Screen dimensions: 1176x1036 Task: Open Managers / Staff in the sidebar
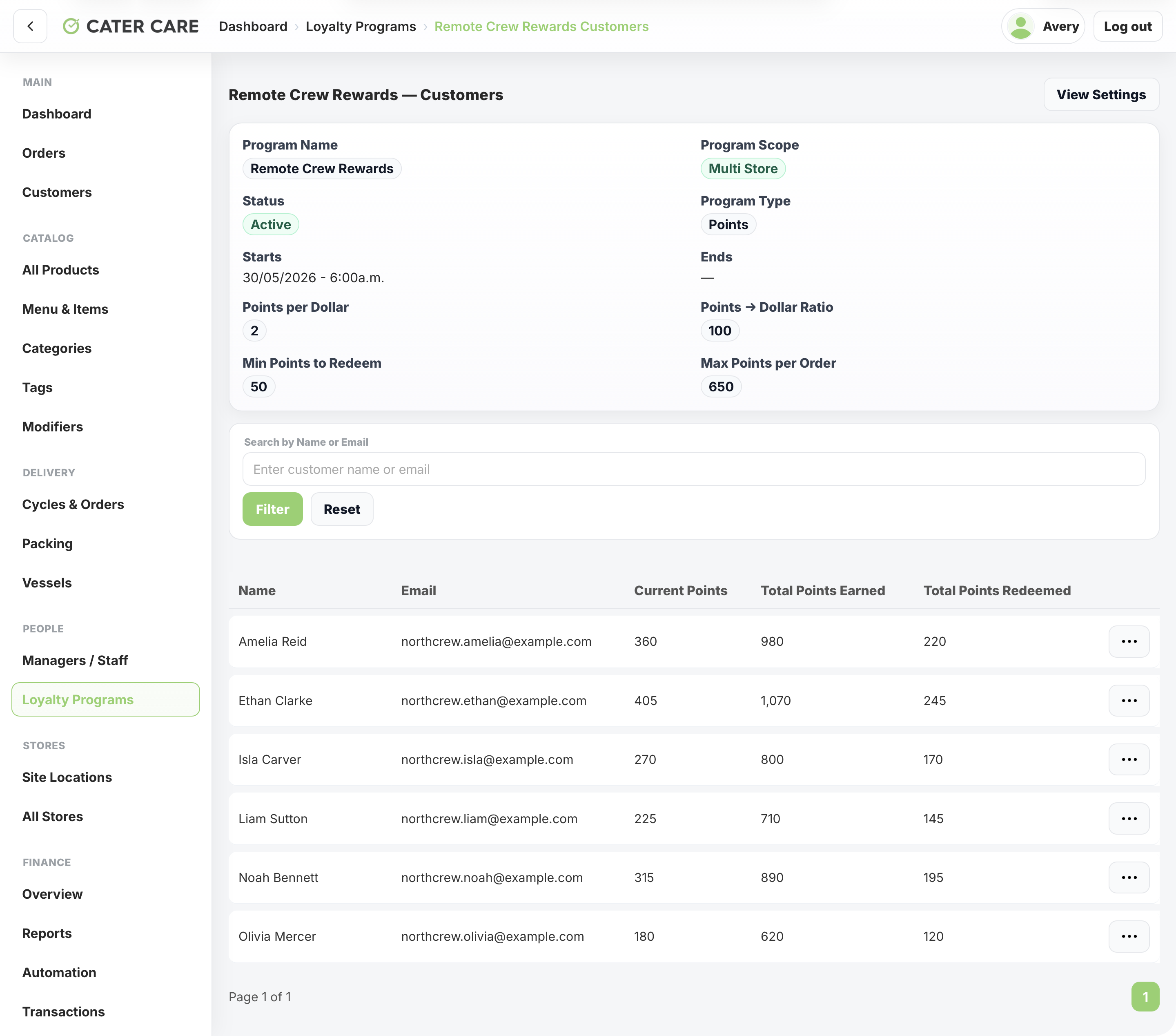(x=75, y=660)
